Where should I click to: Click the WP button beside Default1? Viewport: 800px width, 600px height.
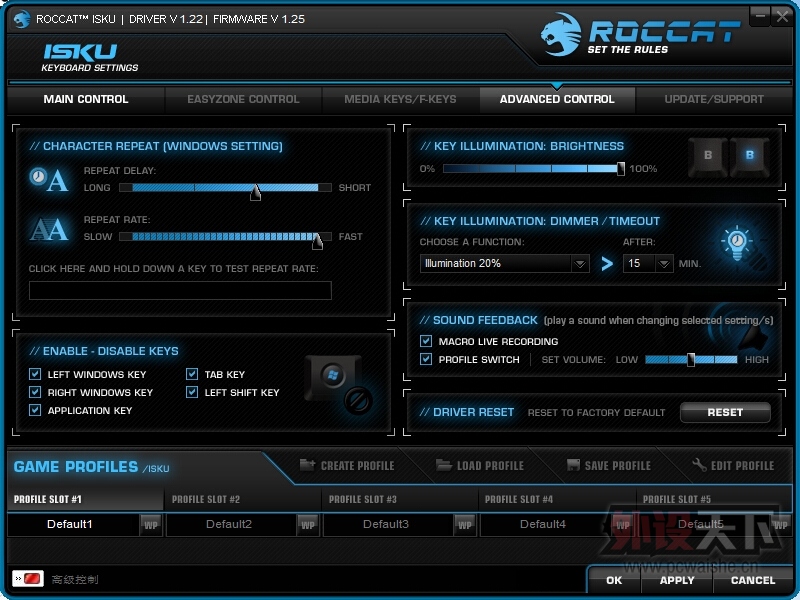pyautogui.click(x=151, y=525)
